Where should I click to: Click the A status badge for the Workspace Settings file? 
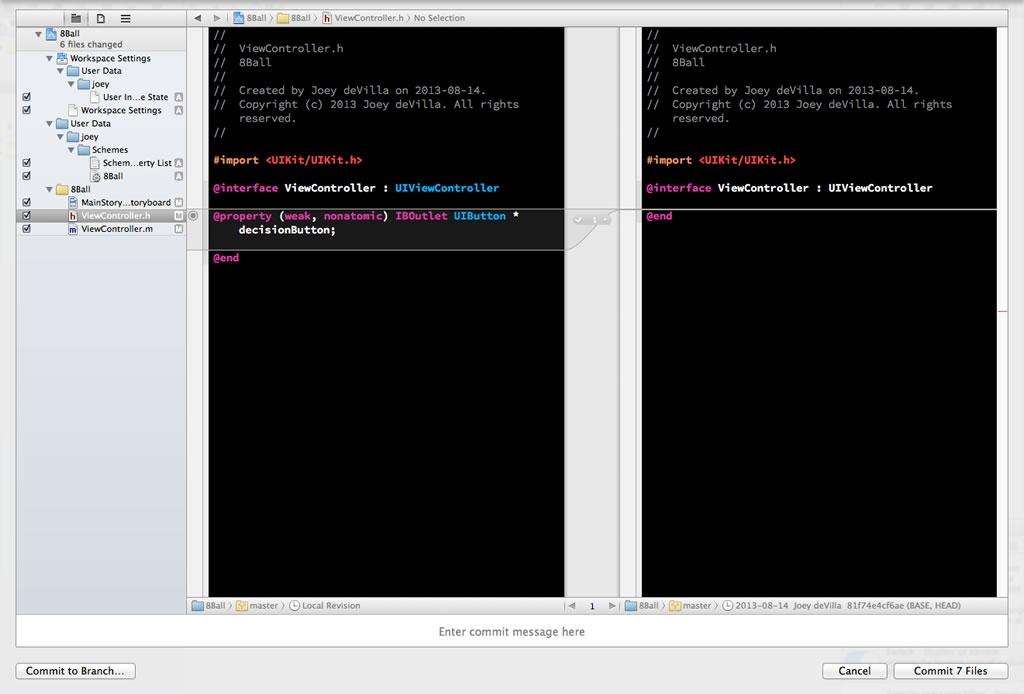(x=178, y=110)
